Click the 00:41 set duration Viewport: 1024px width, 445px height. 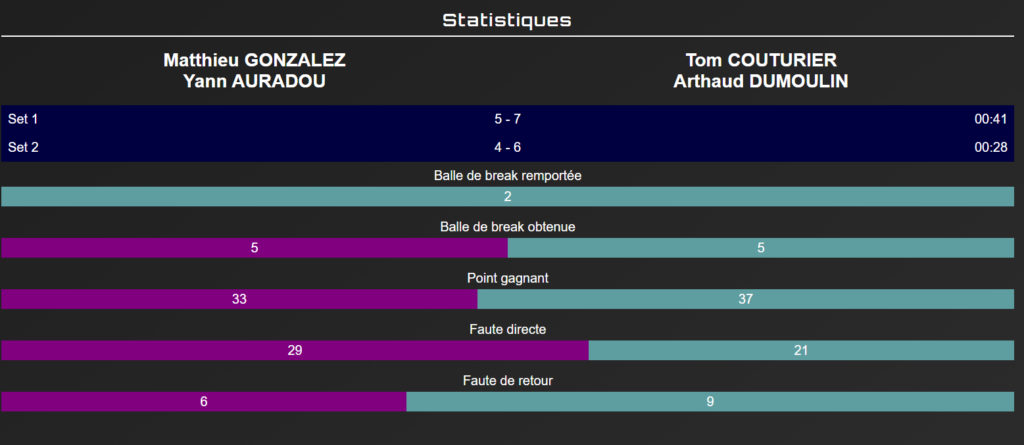[991, 120]
